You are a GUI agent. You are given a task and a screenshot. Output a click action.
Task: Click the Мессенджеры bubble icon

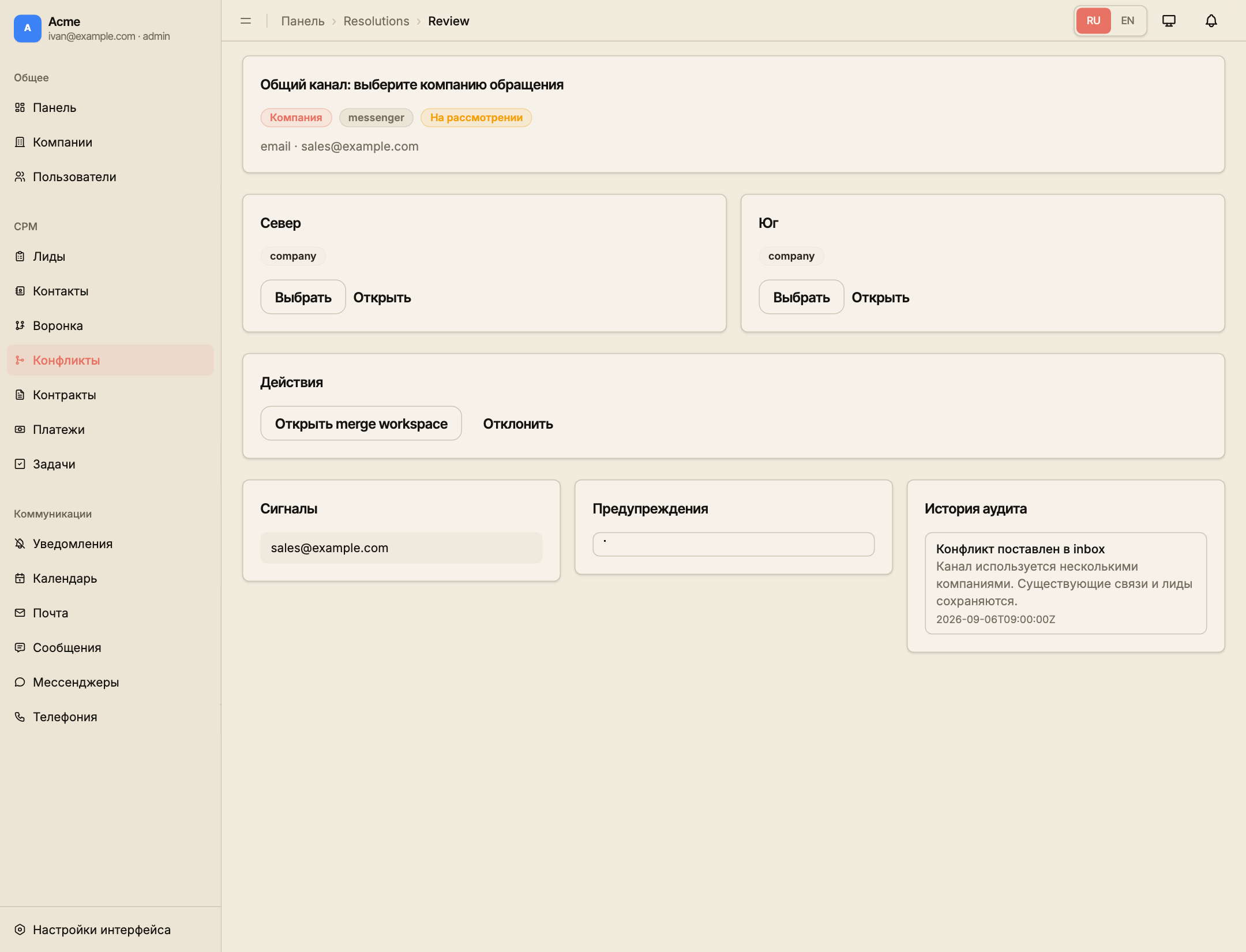[x=20, y=682]
